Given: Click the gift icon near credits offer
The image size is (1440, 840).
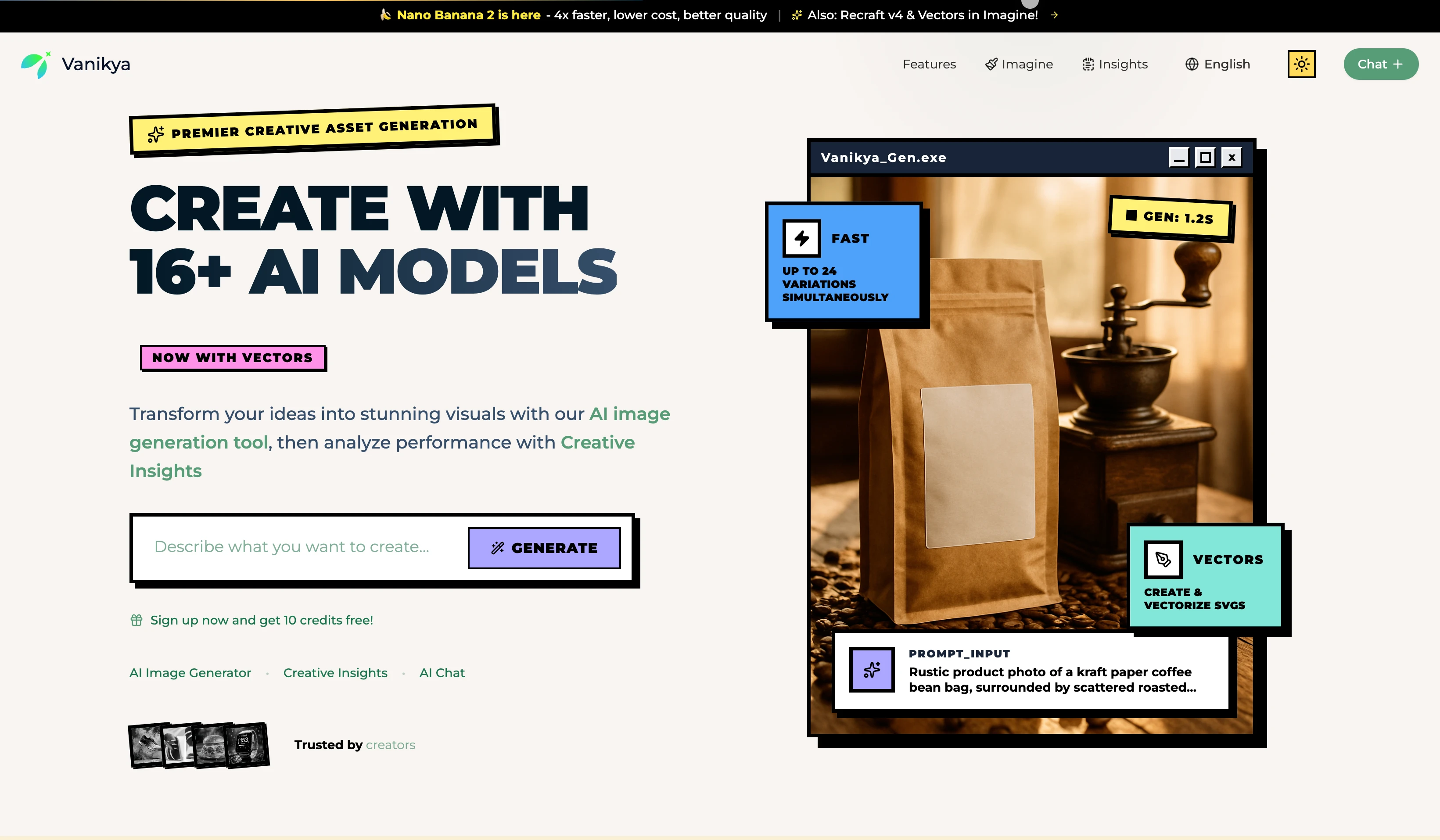Looking at the screenshot, I should [x=136, y=620].
